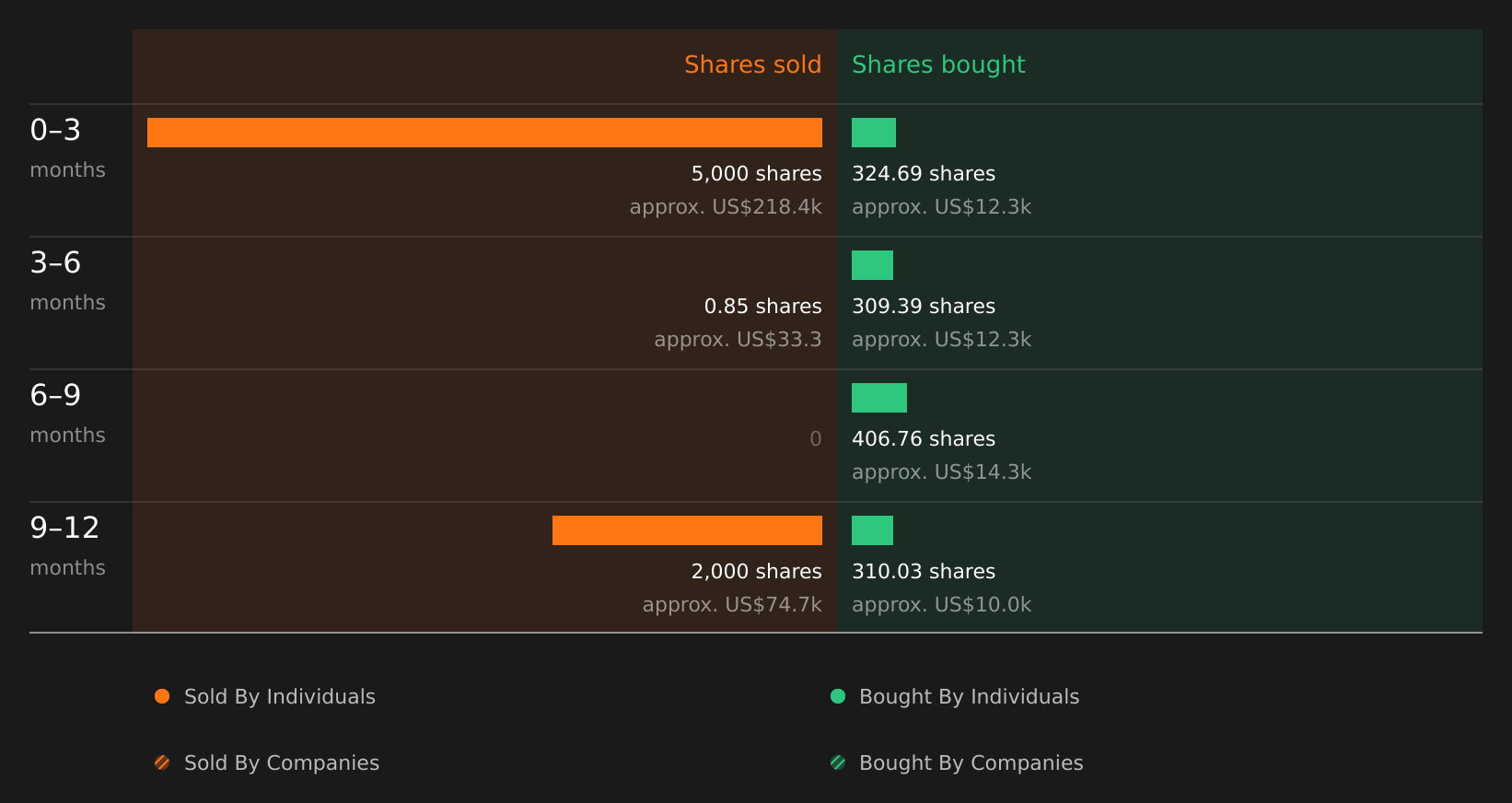Click the 309.39 shares value
The width and height of the screenshot is (1512, 803).
click(x=924, y=306)
